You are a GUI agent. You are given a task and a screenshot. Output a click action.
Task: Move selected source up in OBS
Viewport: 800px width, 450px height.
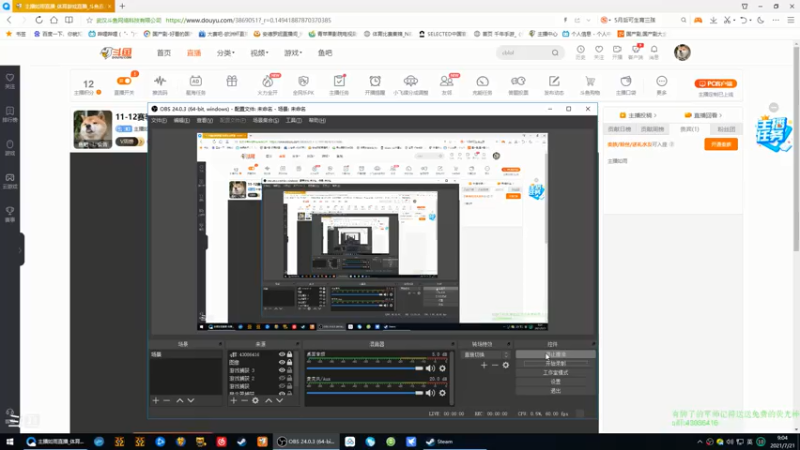click(x=268, y=401)
